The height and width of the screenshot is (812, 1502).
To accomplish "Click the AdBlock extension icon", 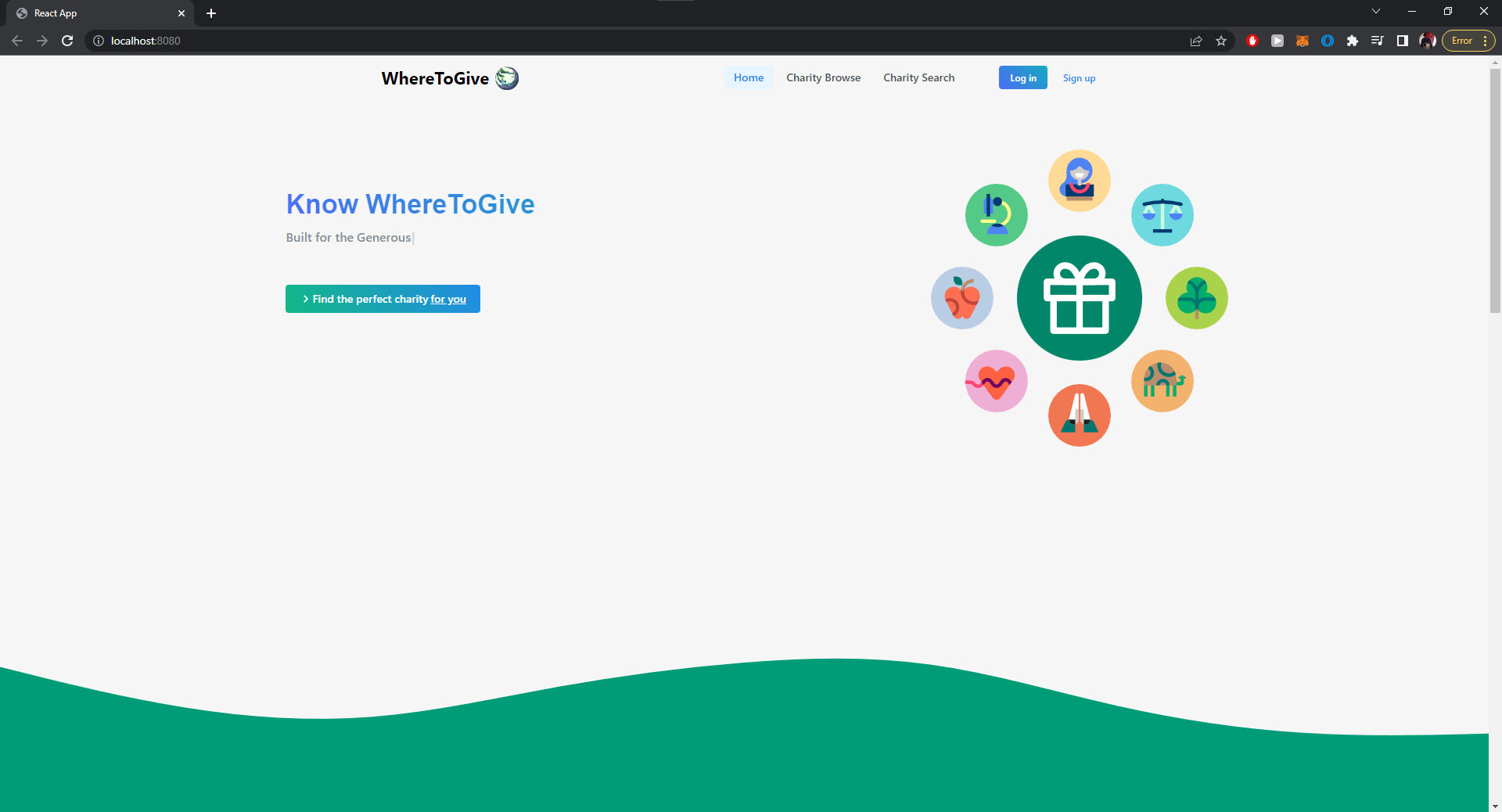I will point(1252,41).
